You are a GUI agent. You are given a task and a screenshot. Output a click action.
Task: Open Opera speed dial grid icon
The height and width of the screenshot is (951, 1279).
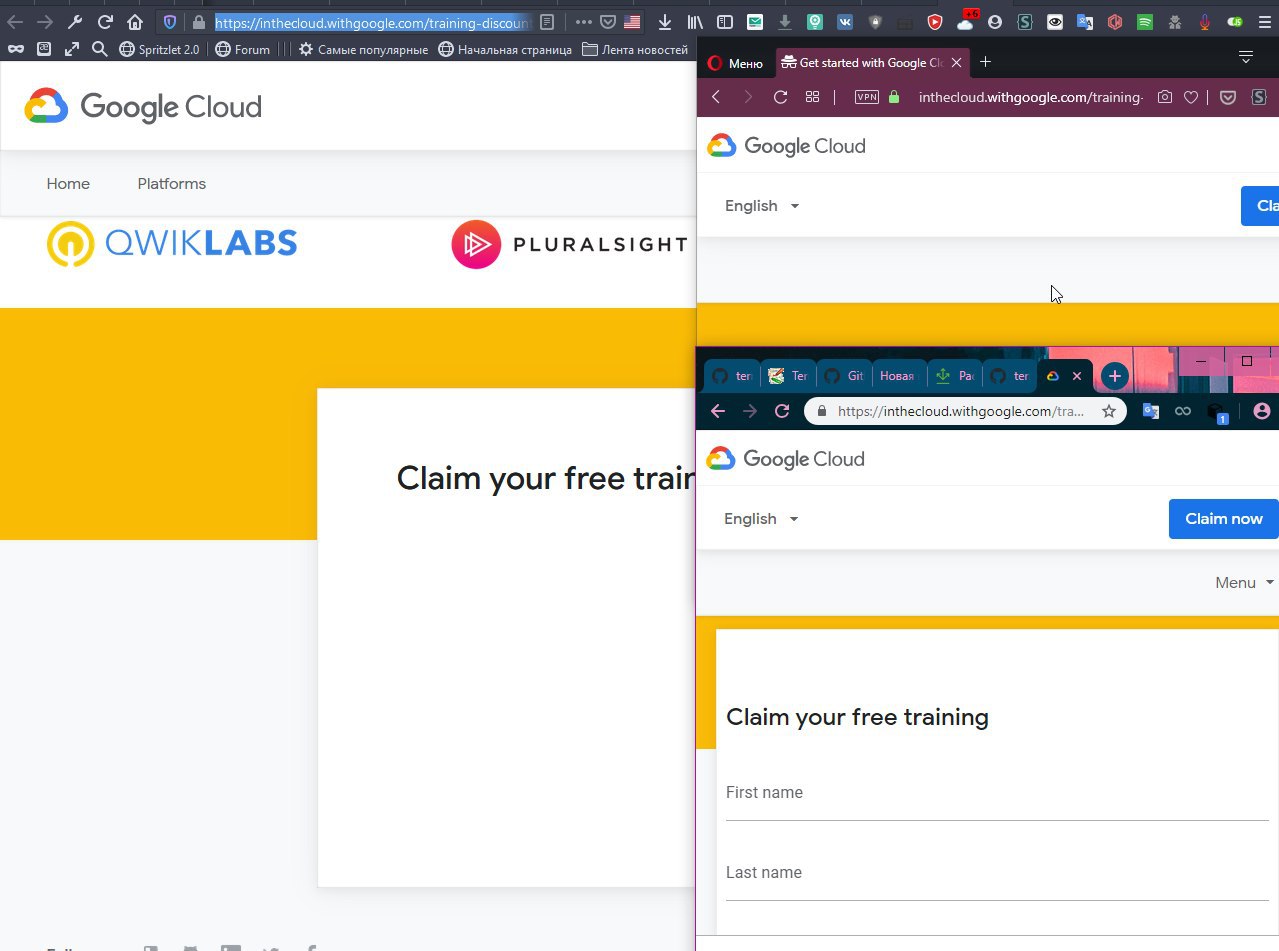click(x=812, y=97)
